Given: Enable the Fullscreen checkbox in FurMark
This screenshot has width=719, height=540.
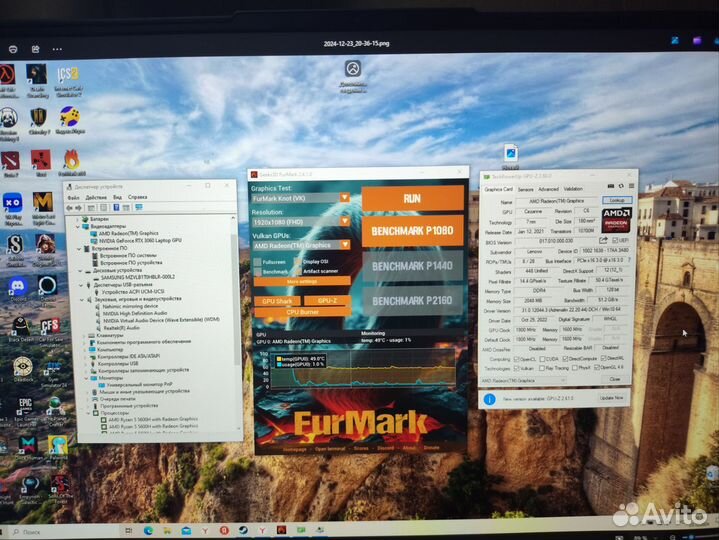Looking at the screenshot, I should (257, 262).
